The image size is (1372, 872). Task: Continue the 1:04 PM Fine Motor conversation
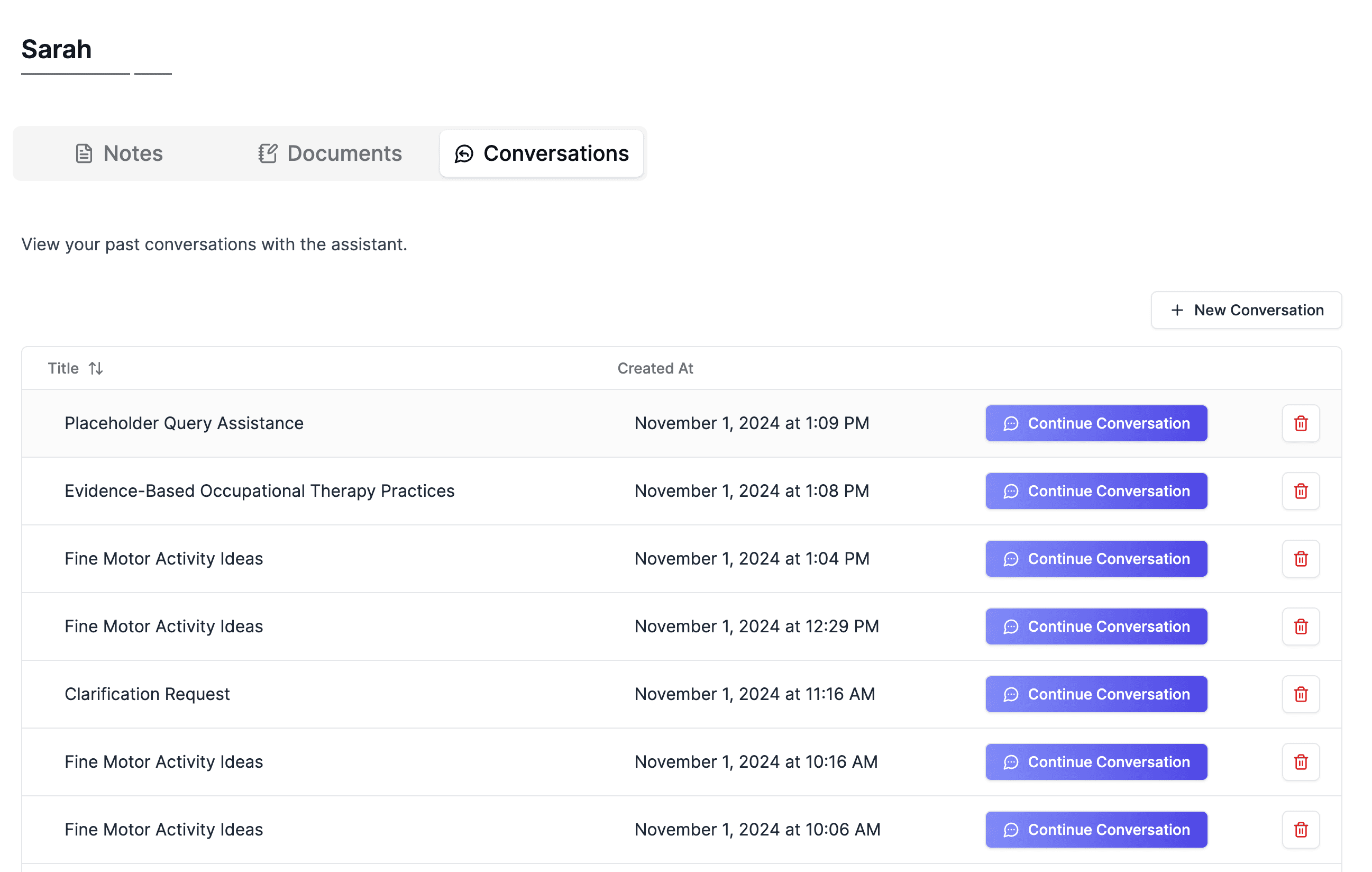pyautogui.click(x=1096, y=559)
